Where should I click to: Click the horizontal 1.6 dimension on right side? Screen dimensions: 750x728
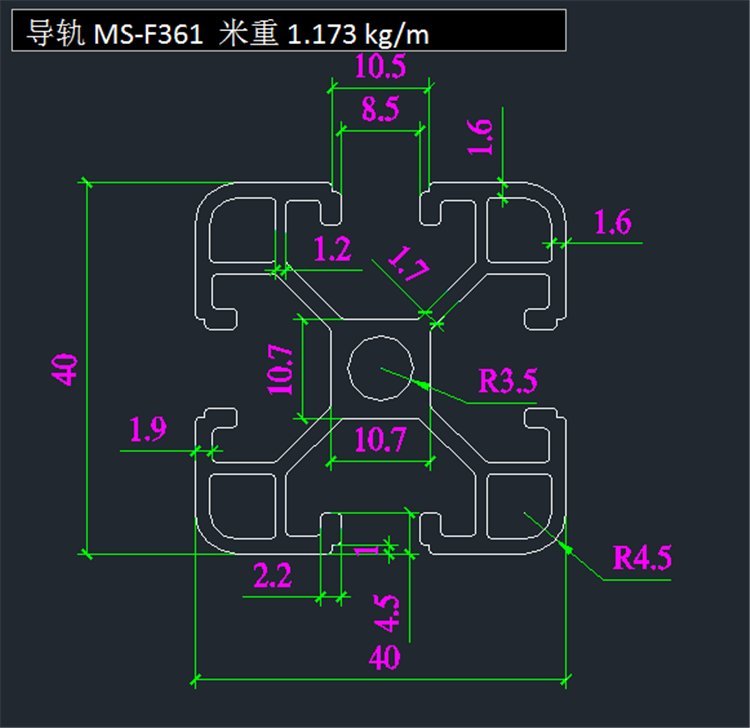click(613, 223)
